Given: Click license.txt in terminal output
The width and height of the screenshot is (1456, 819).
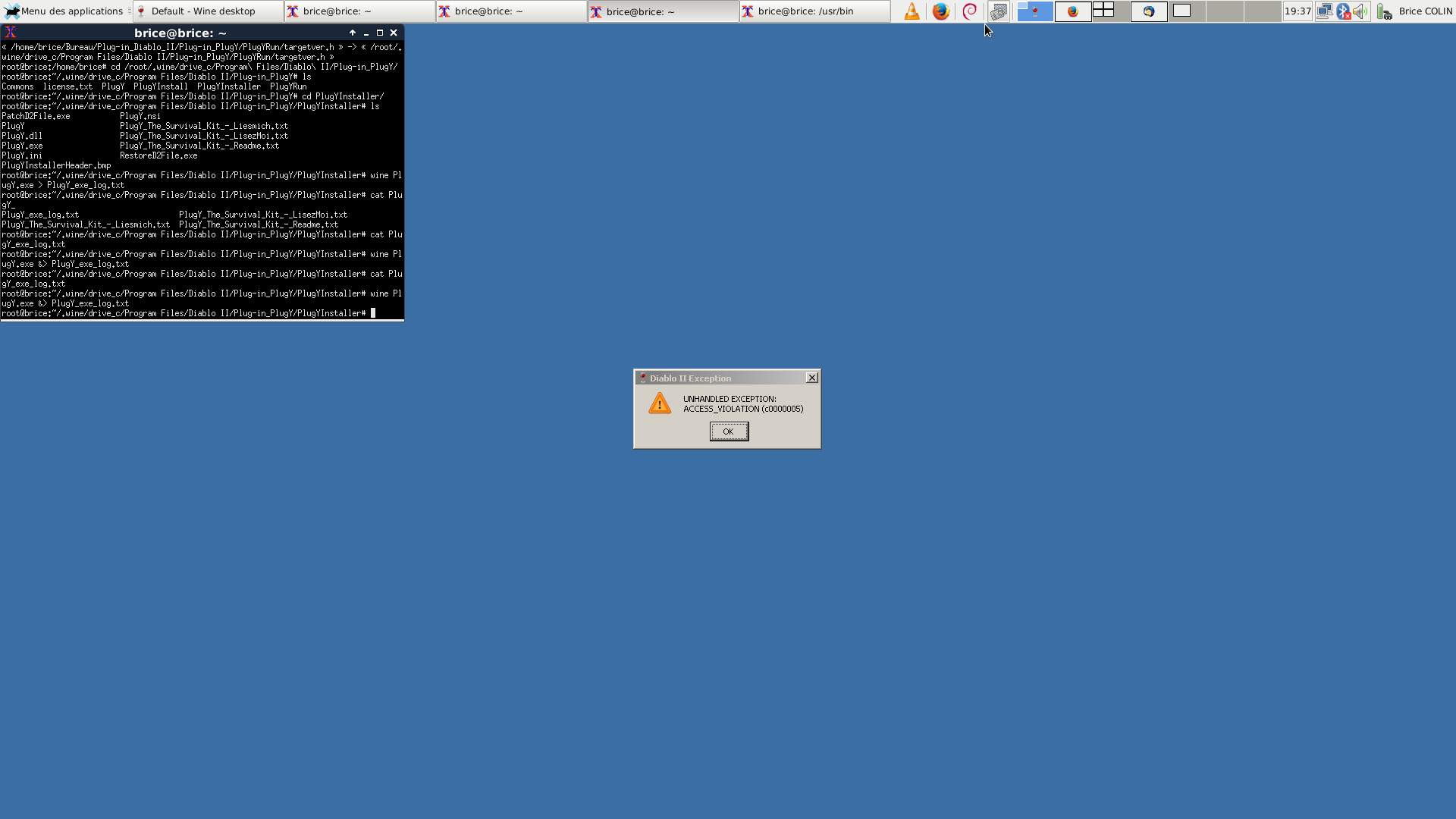Looking at the screenshot, I should click(67, 86).
